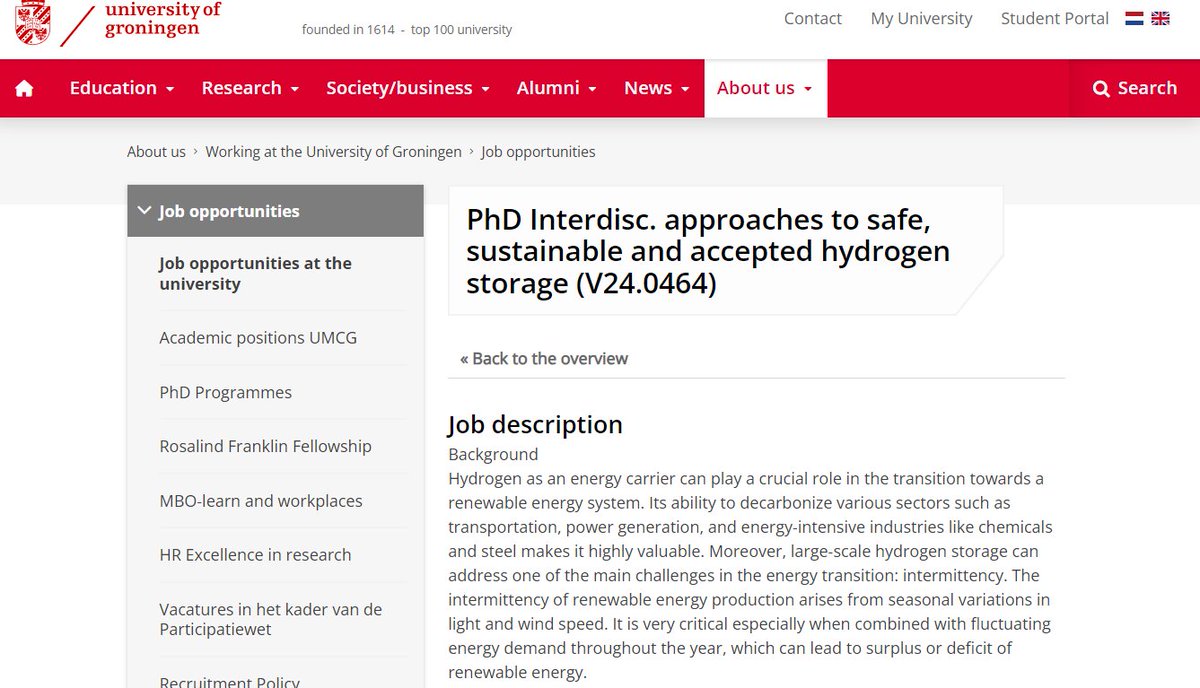1200x688 pixels.
Task: Open the University of Groningen logo
Action: point(118,22)
